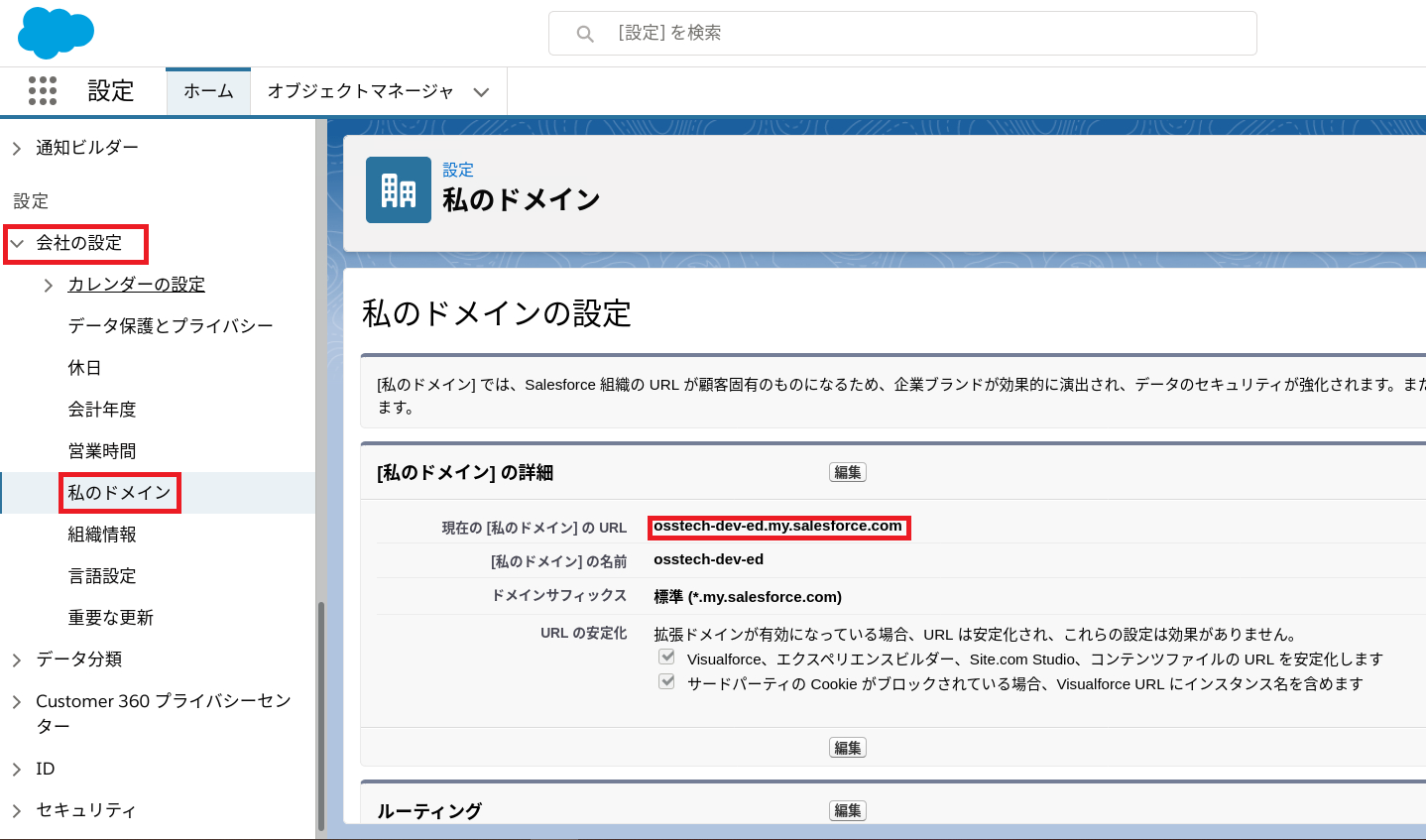Focus the [設定] を検索 search field

(902, 34)
